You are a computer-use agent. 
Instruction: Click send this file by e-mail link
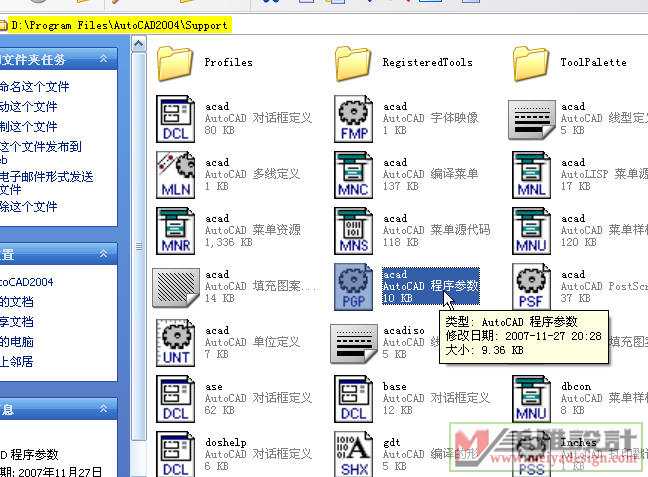pos(47,183)
